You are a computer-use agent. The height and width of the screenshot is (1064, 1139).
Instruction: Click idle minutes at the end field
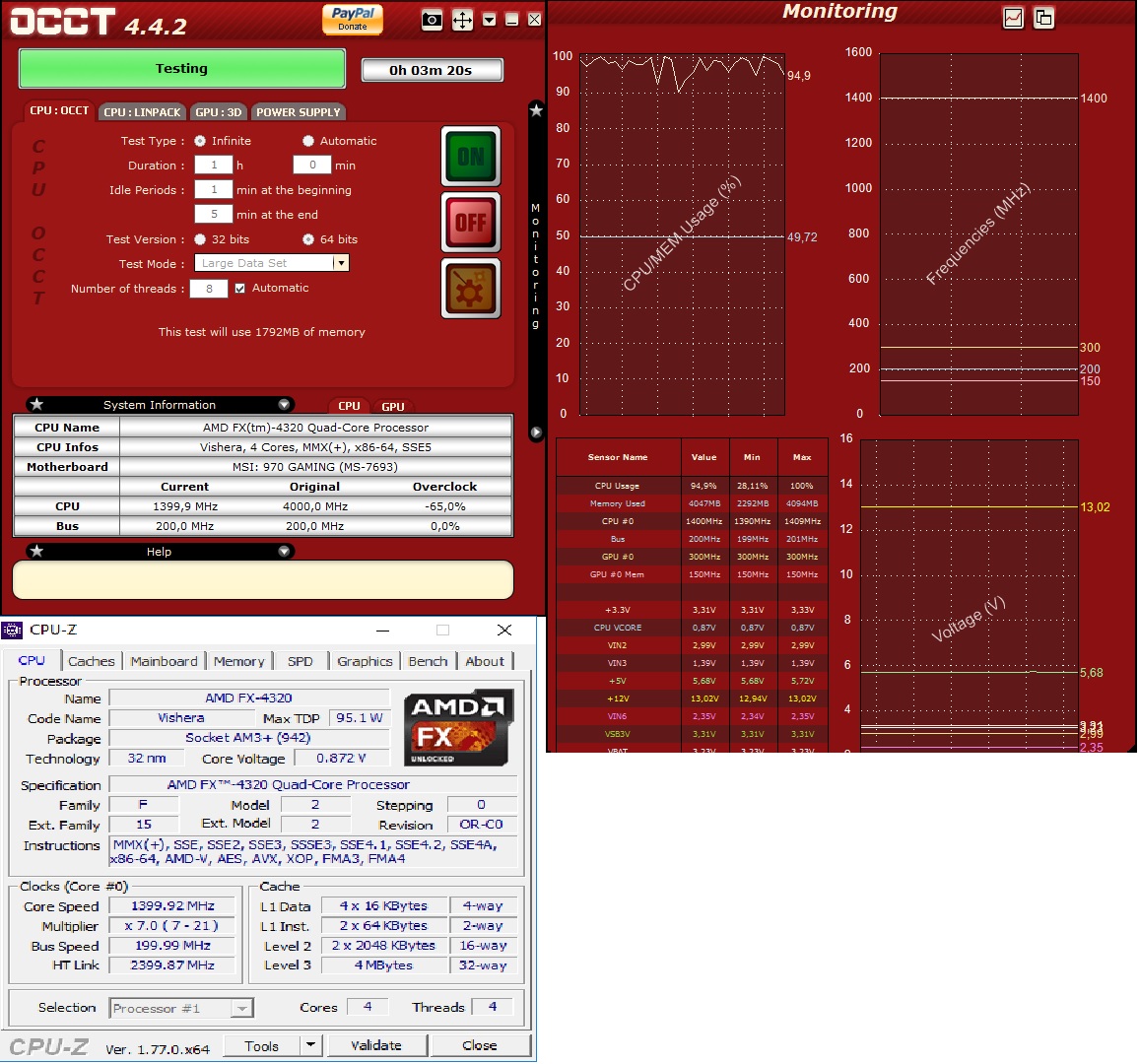[214, 214]
